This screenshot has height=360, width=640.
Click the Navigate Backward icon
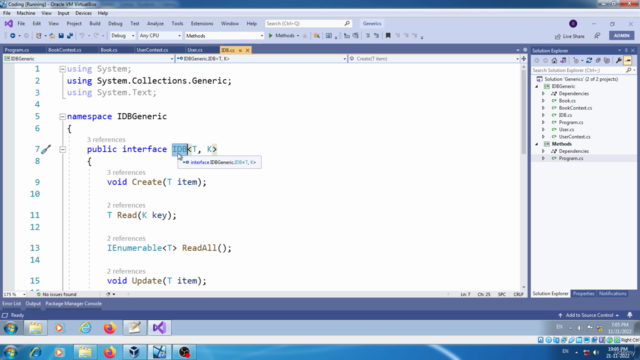click(x=13, y=36)
